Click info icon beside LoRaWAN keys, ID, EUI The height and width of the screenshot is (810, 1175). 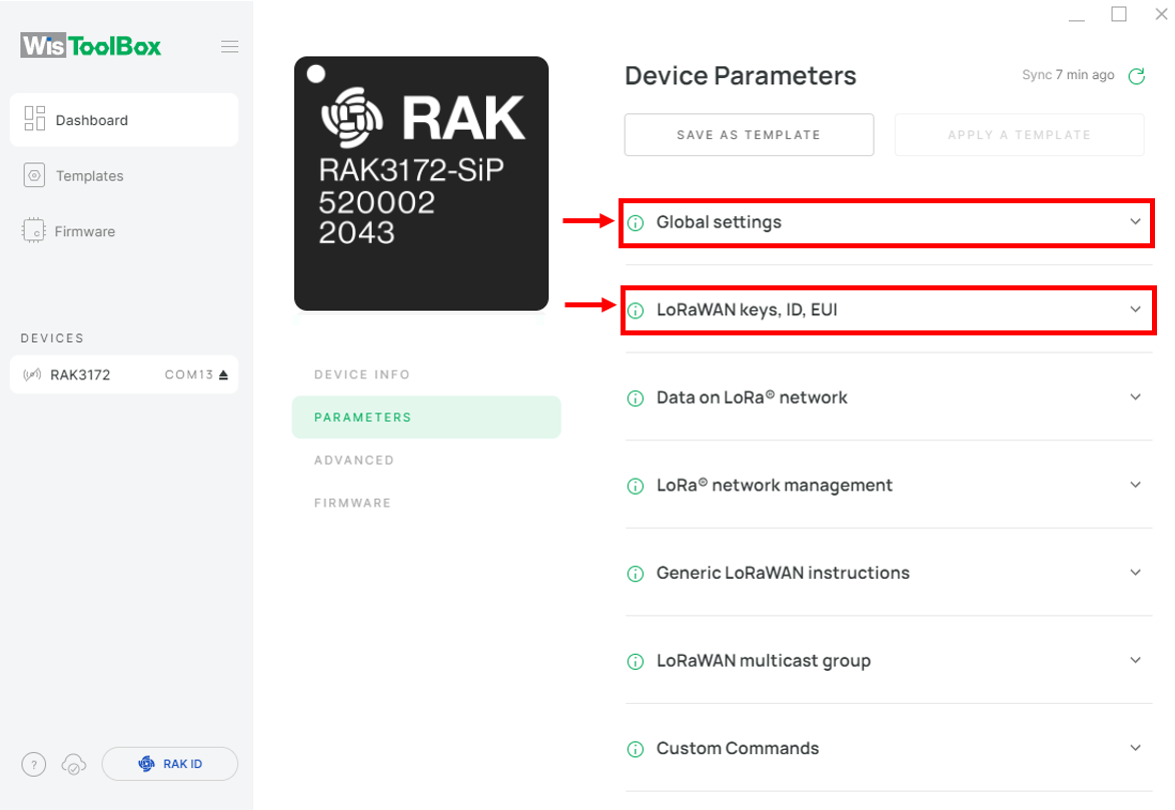pos(635,310)
